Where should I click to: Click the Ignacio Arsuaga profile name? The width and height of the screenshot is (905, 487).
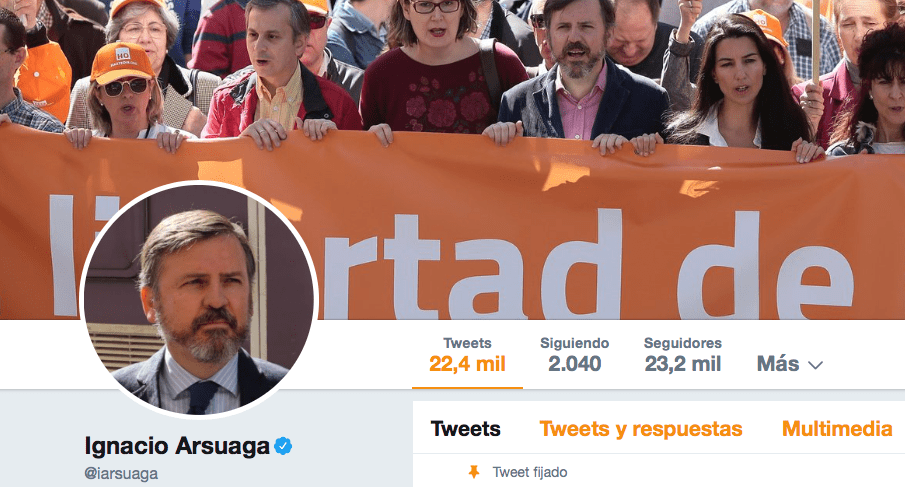[x=177, y=446]
